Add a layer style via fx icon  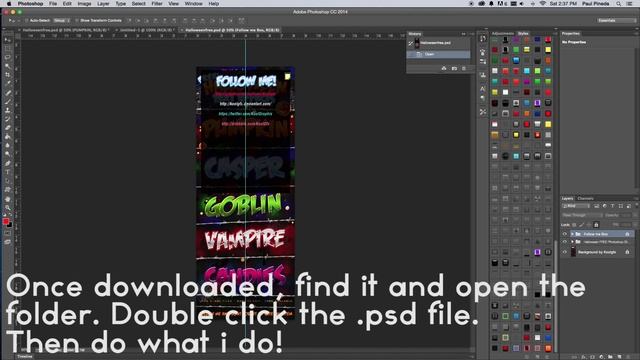[584, 357]
